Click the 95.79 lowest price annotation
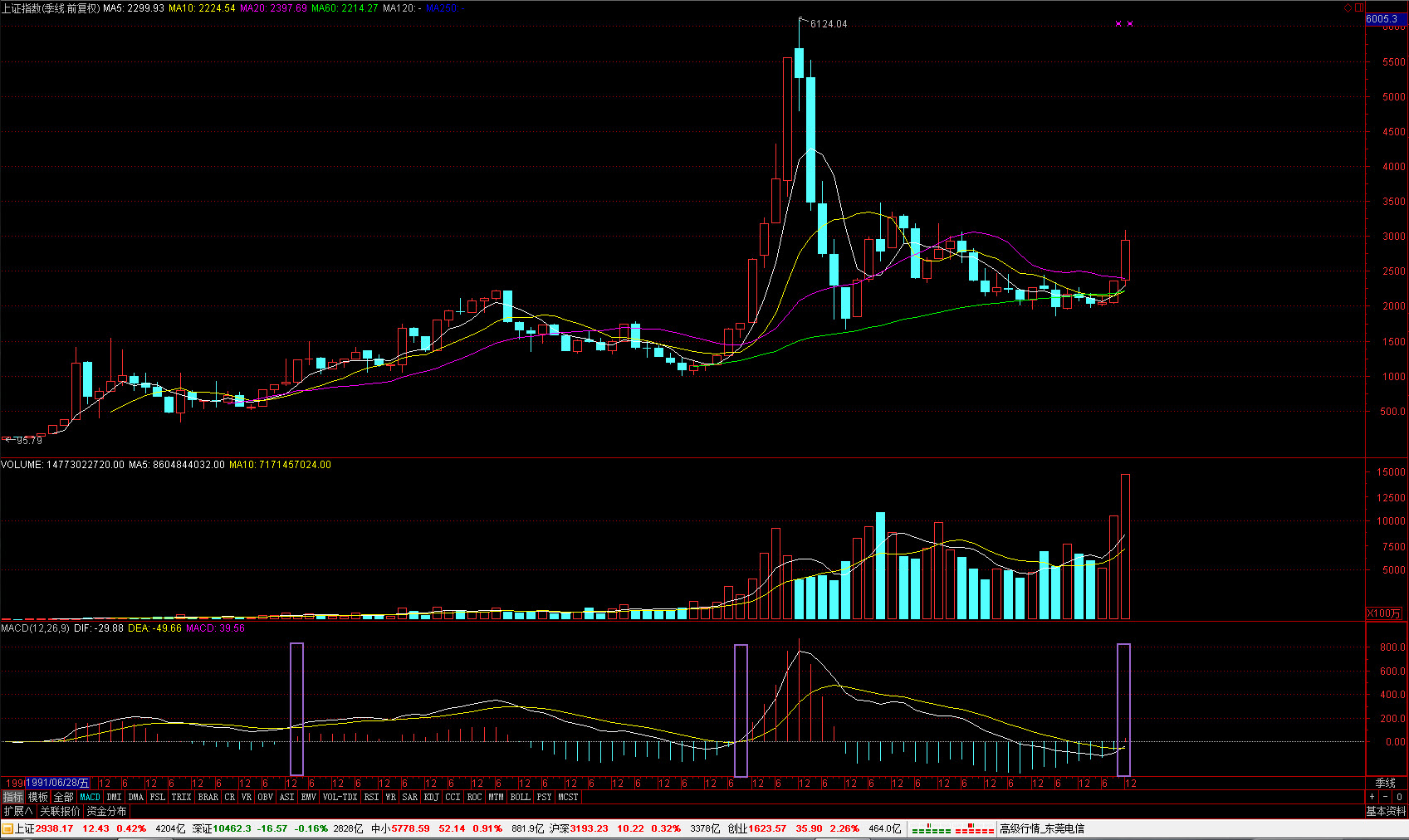1409x840 pixels. coord(29,441)
